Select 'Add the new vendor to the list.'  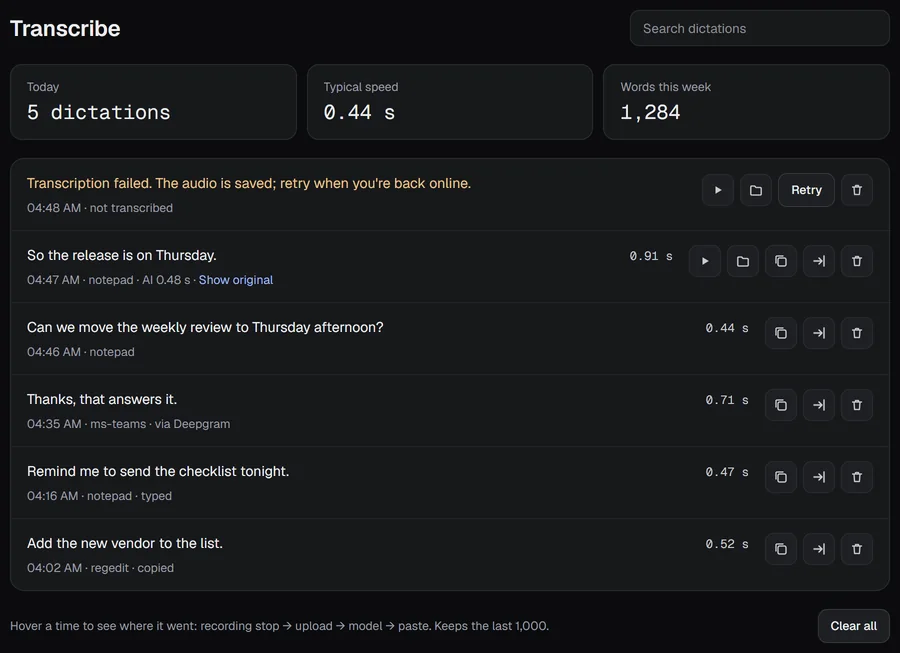pyautogui.click(x=125, y=543)
